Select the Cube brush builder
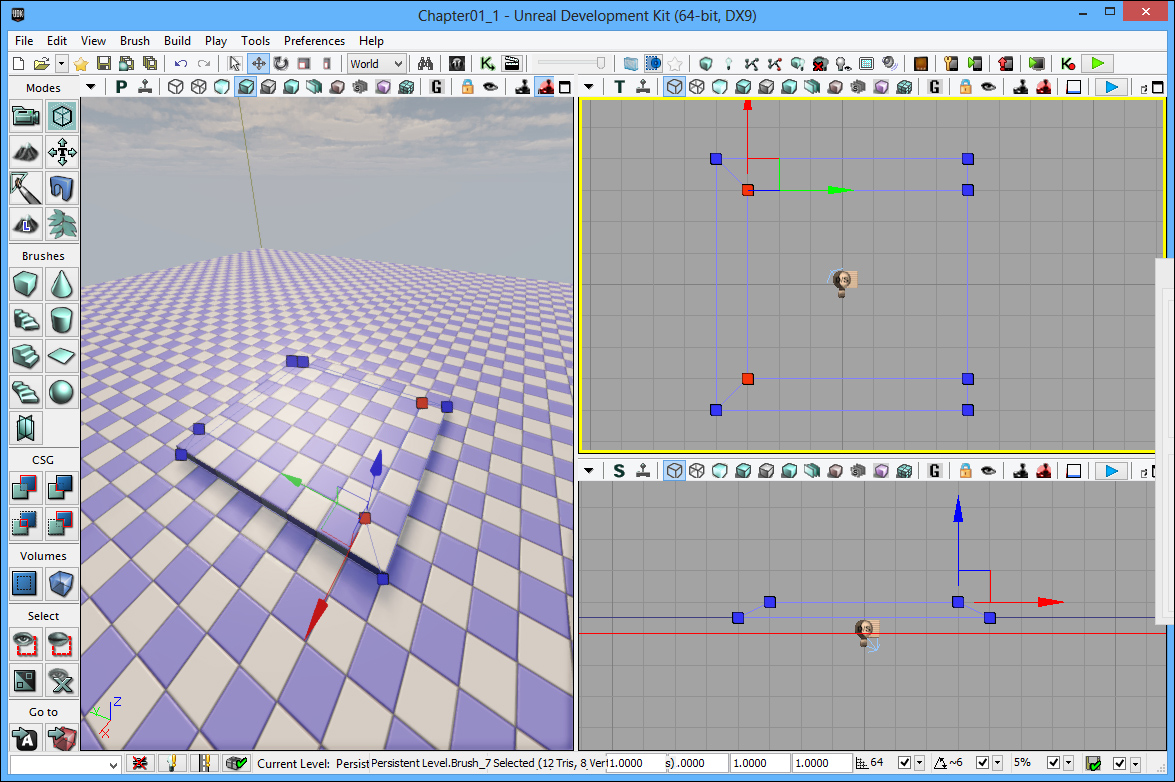The image size is (1175, 782). tap(26, 285)
